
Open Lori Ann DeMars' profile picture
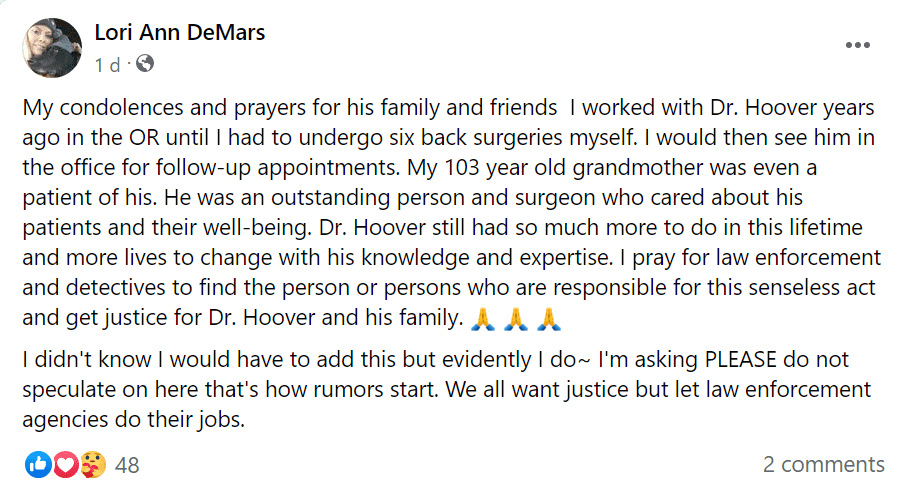(x=51, y=47)
